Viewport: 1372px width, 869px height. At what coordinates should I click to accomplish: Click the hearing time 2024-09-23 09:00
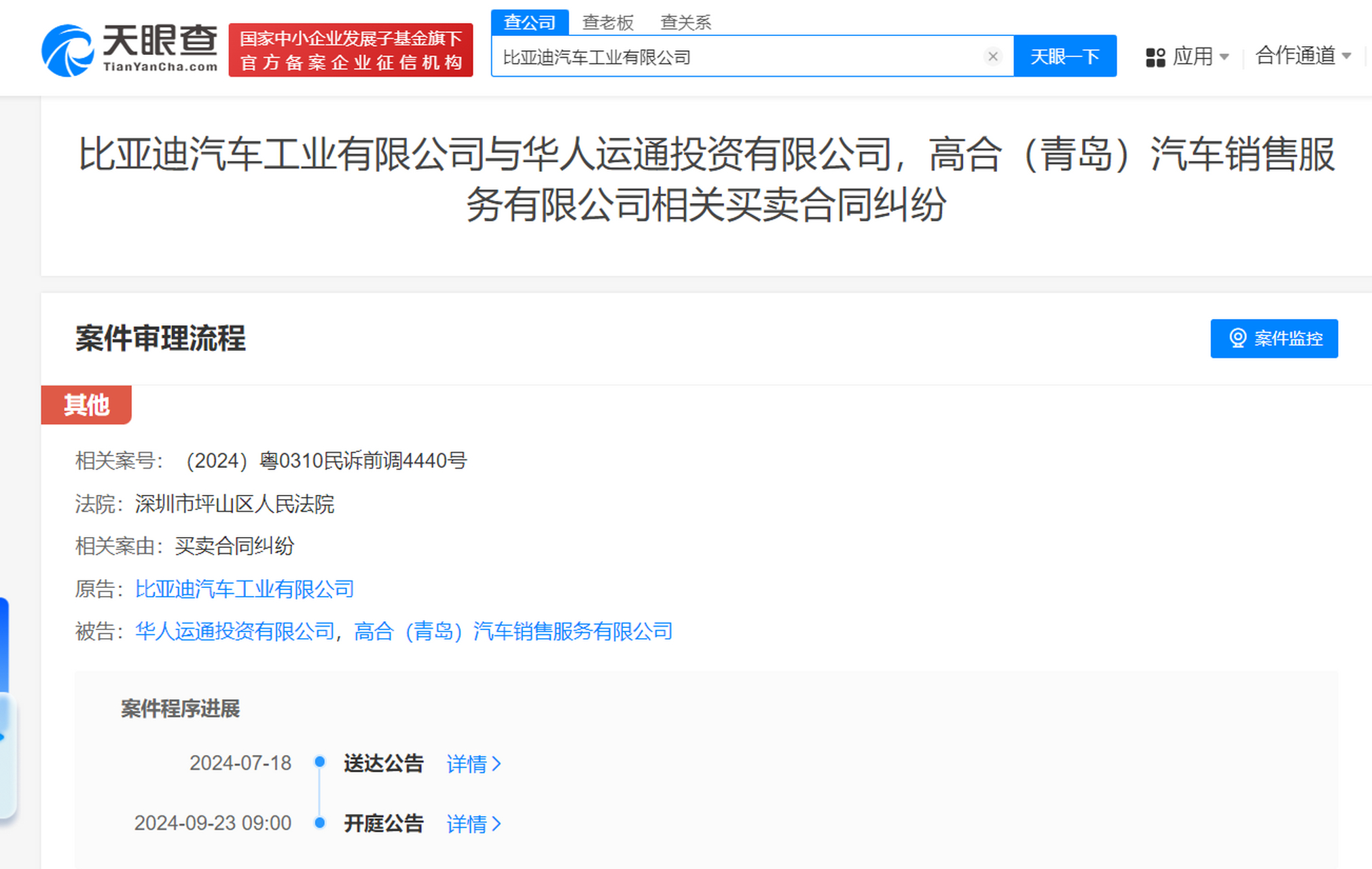click(213, 823)
